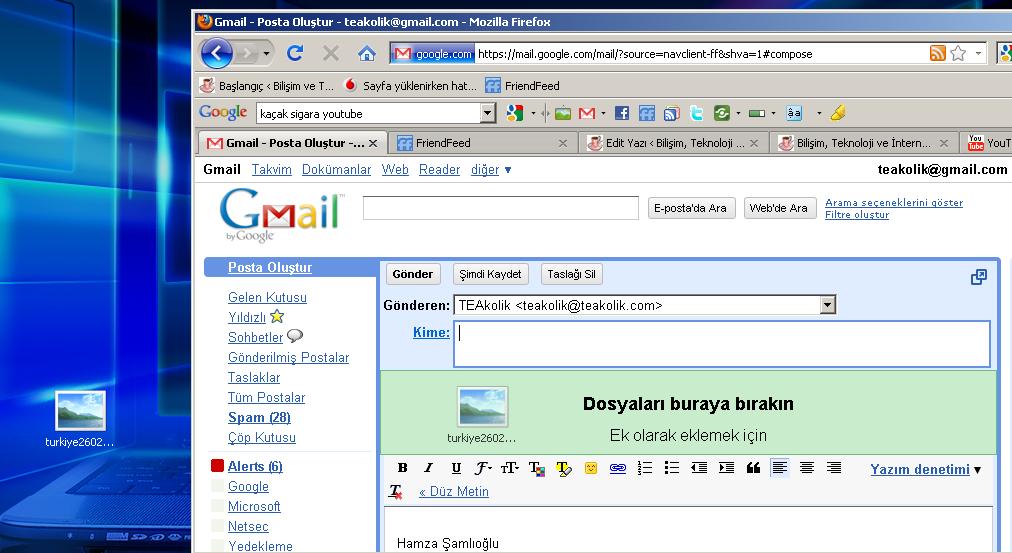Image resolution: width=1012 pixels, height=553 pixels.
Task: Expand the diğer services dropdown
Action: [x=491, y=170]
